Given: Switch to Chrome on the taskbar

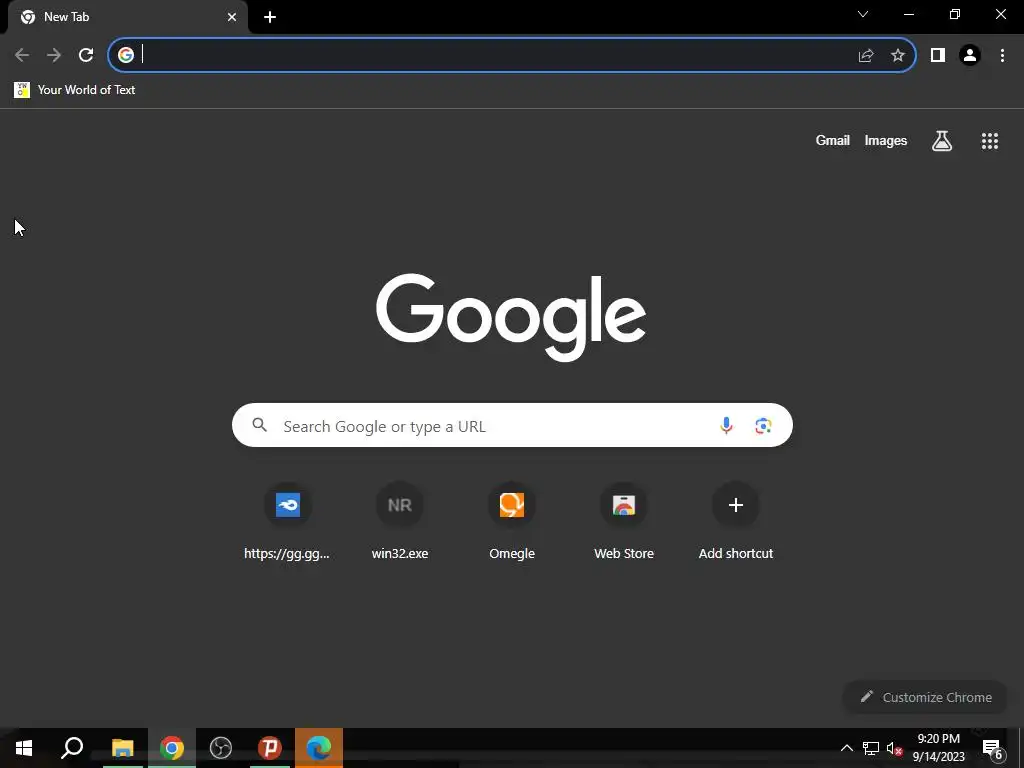Looking at the screenshot, I should coord(172,748).
